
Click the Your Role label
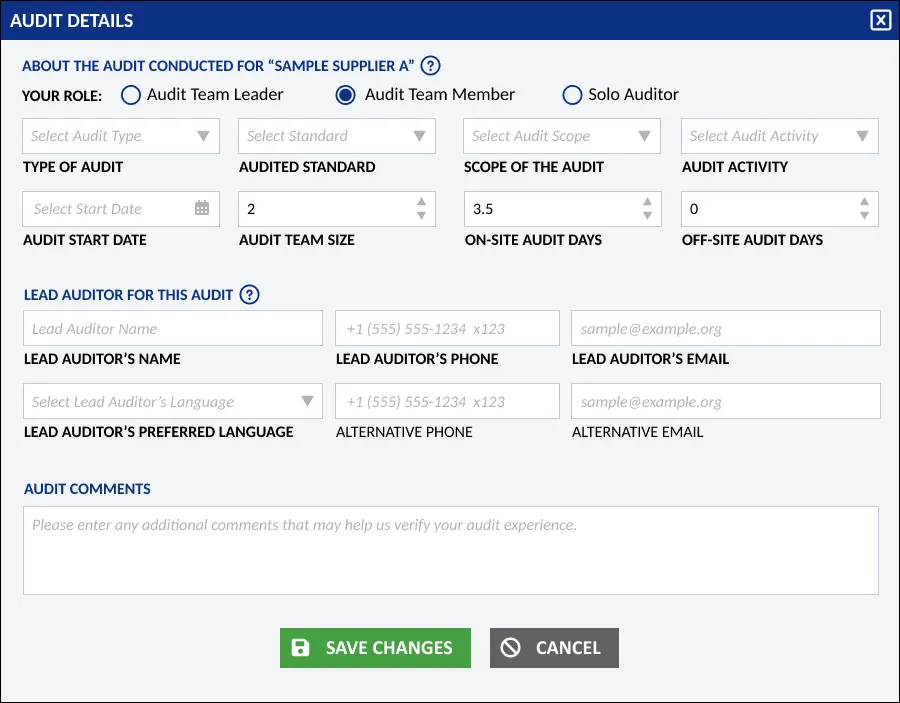(x=62, y=96)
